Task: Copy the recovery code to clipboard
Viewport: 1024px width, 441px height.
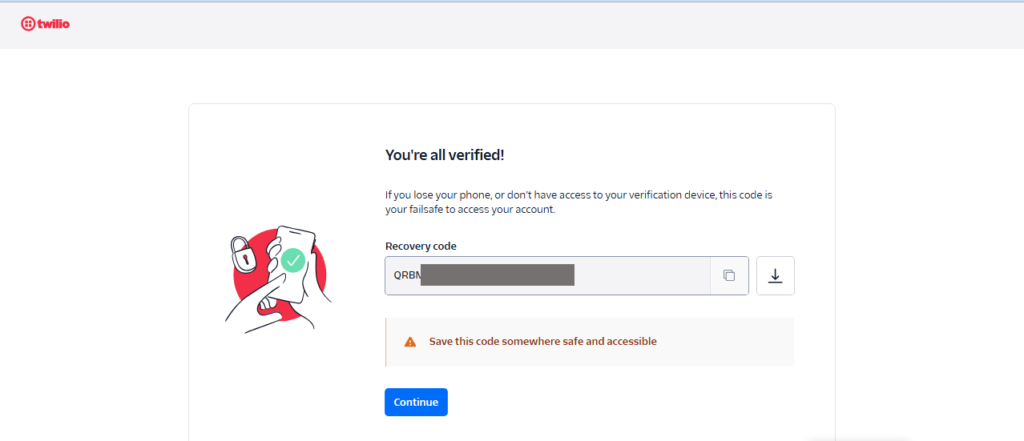Action: click(729, 276)
